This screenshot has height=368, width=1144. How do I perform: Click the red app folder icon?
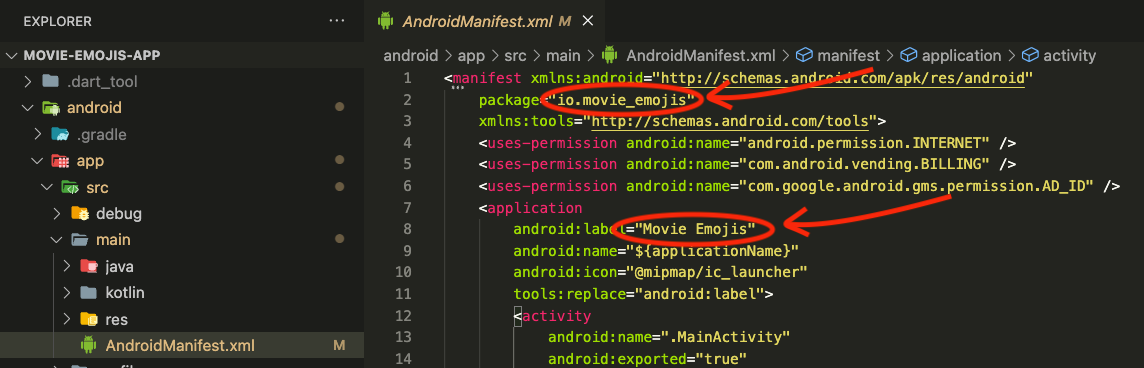[x=60, y=161]
